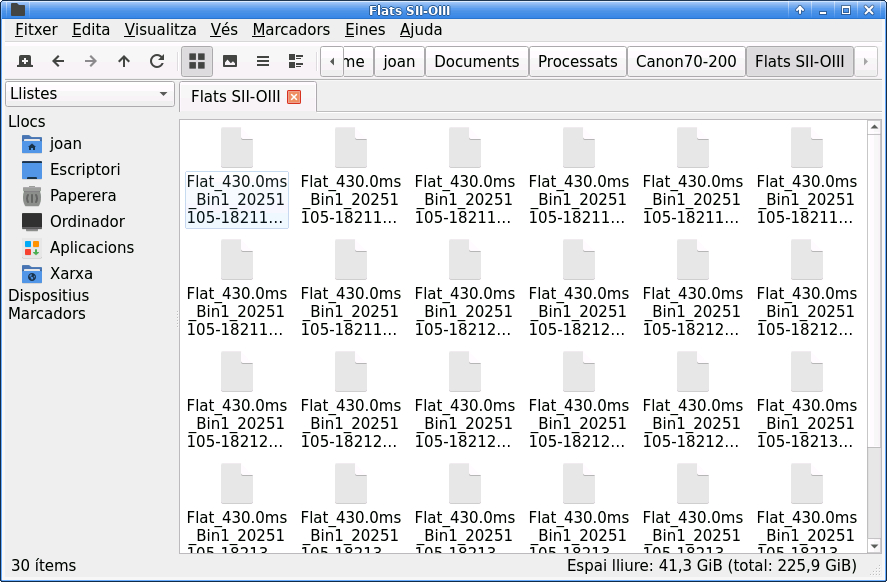Screen dimensions: 887x582
Task: Go up to the parent folder
Action: (124, 61)
